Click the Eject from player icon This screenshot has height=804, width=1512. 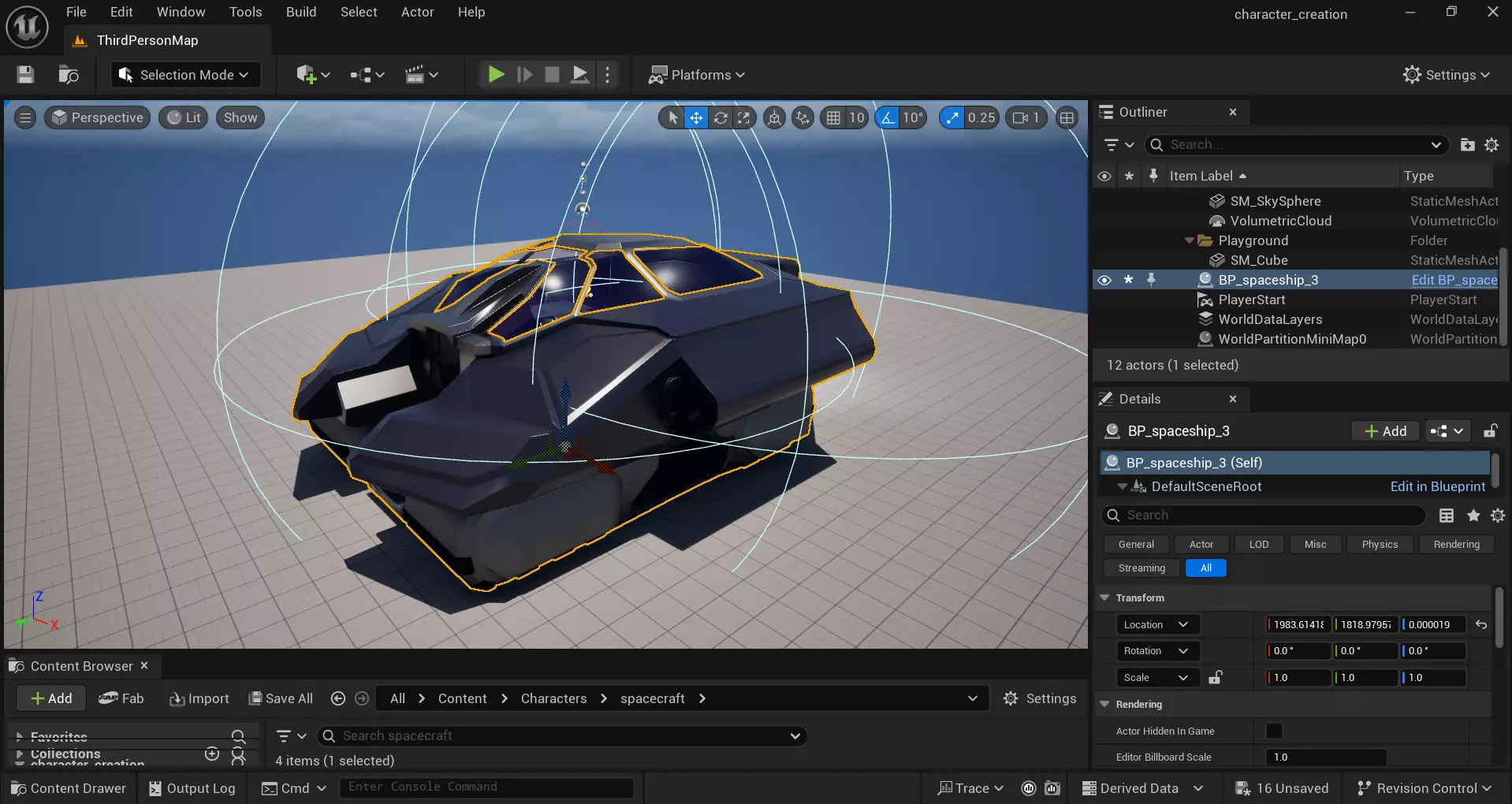point(579,75)
